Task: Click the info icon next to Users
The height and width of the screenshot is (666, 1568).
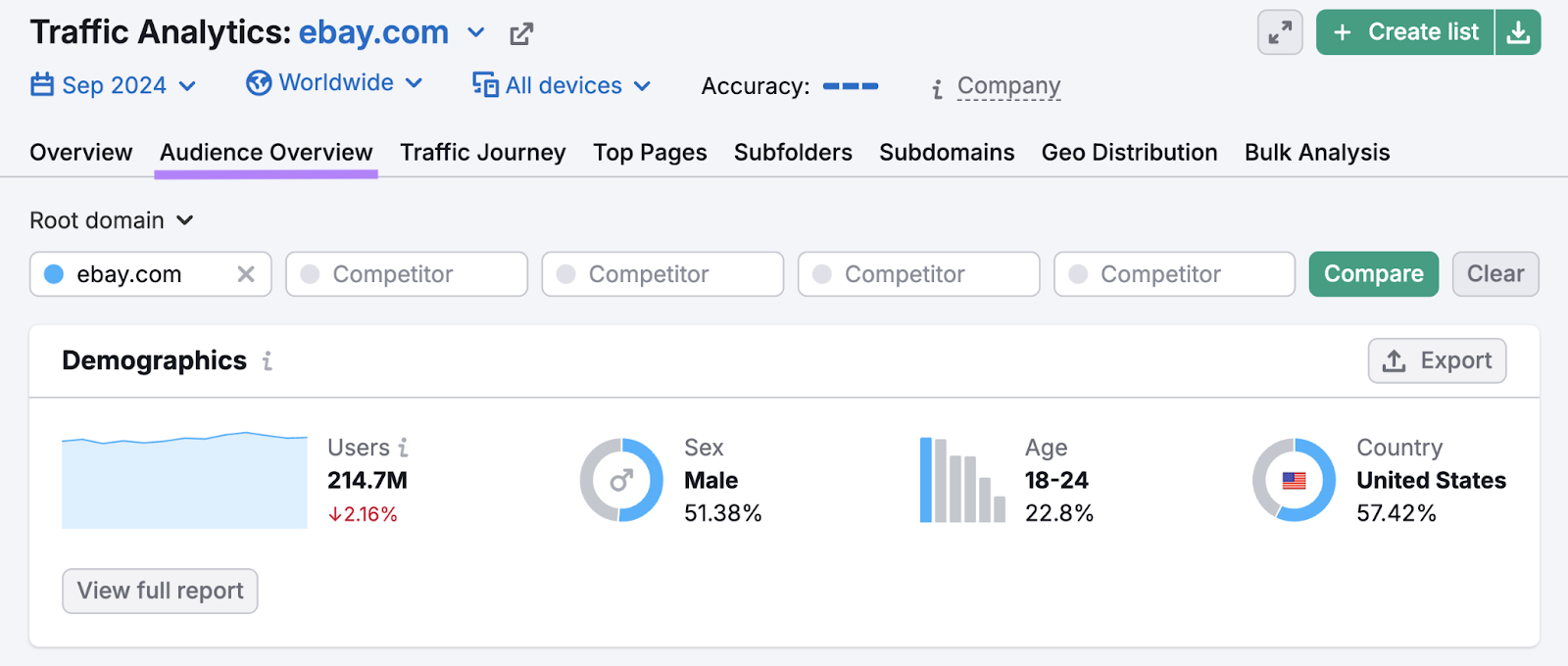Action: click(403, 448)
